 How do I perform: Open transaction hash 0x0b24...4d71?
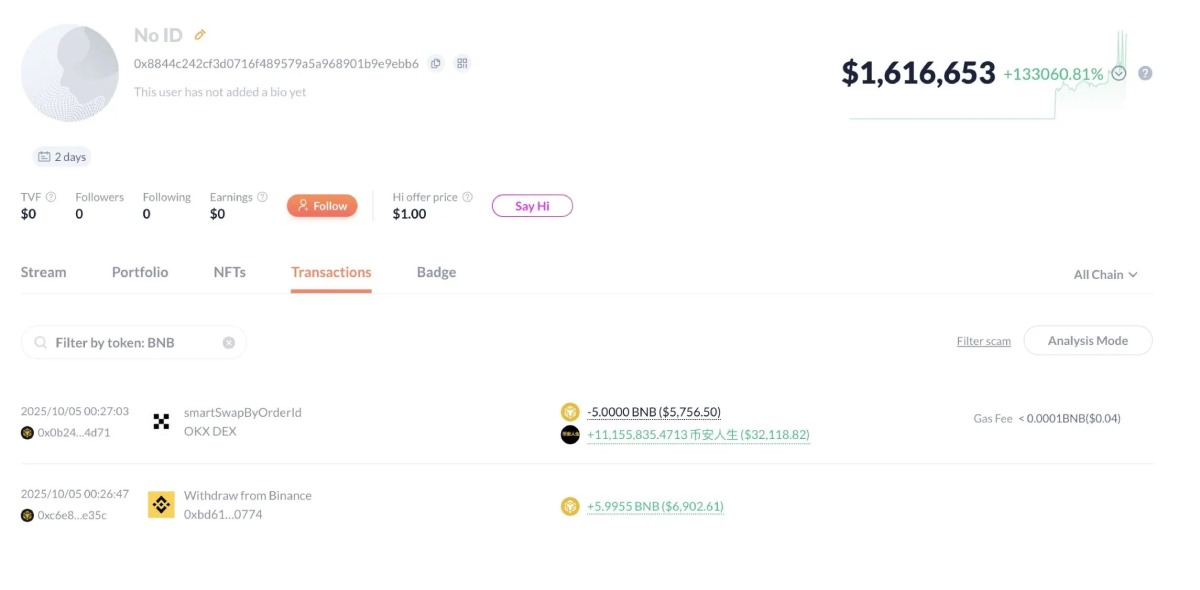(73, 433)
